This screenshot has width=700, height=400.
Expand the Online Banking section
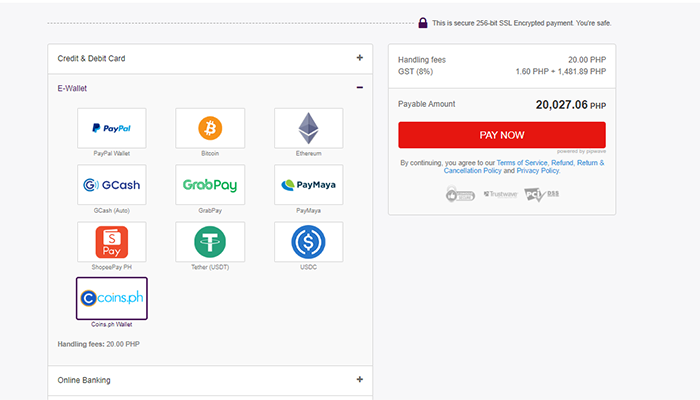[x=359, y=380]
